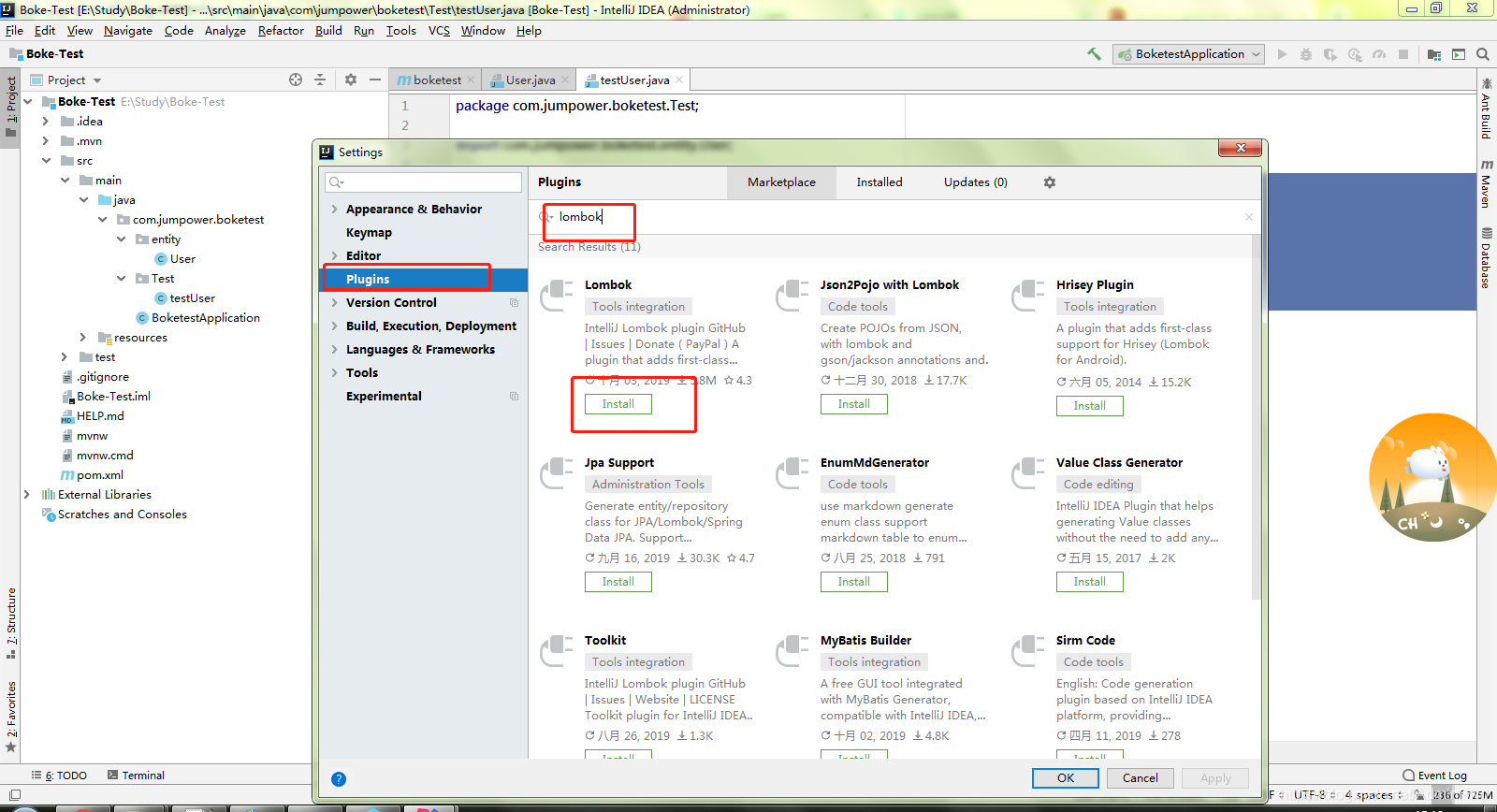
Task: Open Structure tool window tab
Action: pyautogui.click(x=11, y=622)
